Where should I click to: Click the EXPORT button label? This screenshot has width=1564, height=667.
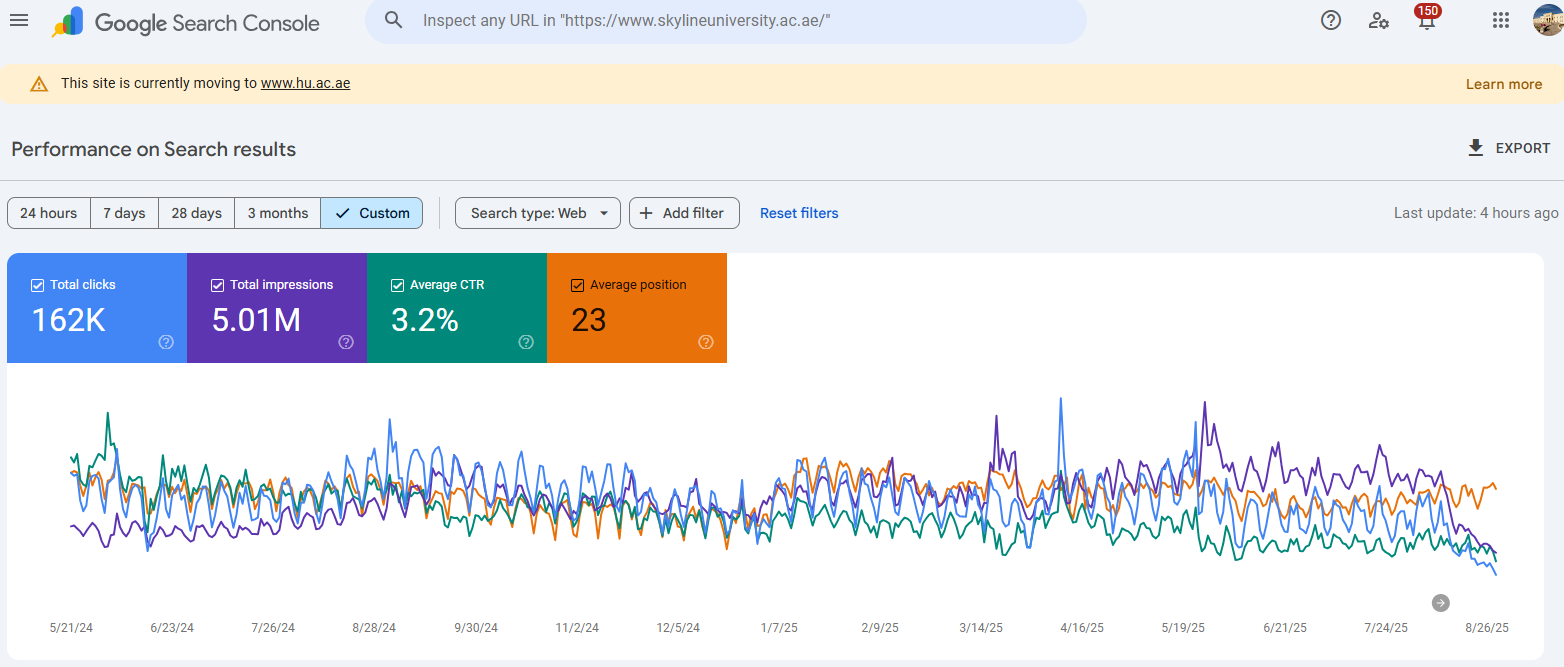pyautogui.click(x=1523, y=148)
